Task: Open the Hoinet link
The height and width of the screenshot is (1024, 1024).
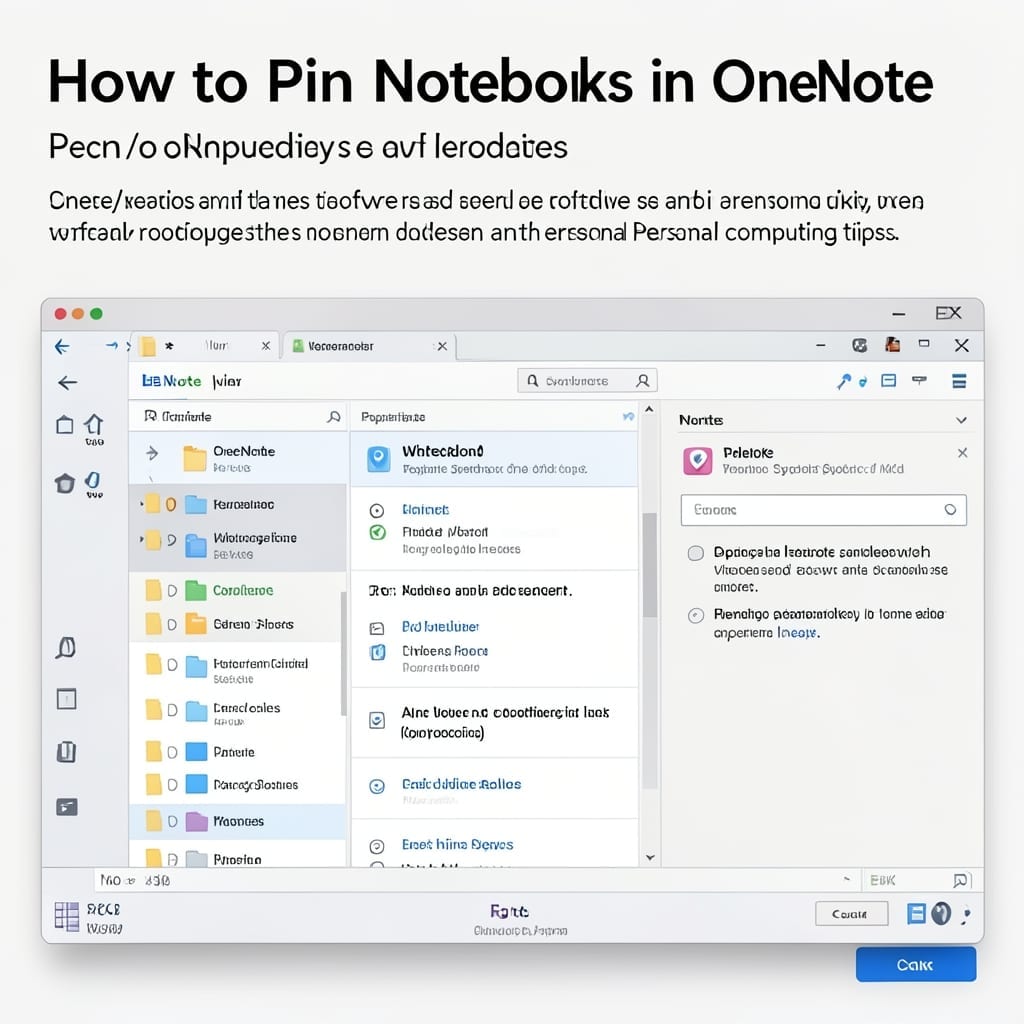Action: point(425,510)
